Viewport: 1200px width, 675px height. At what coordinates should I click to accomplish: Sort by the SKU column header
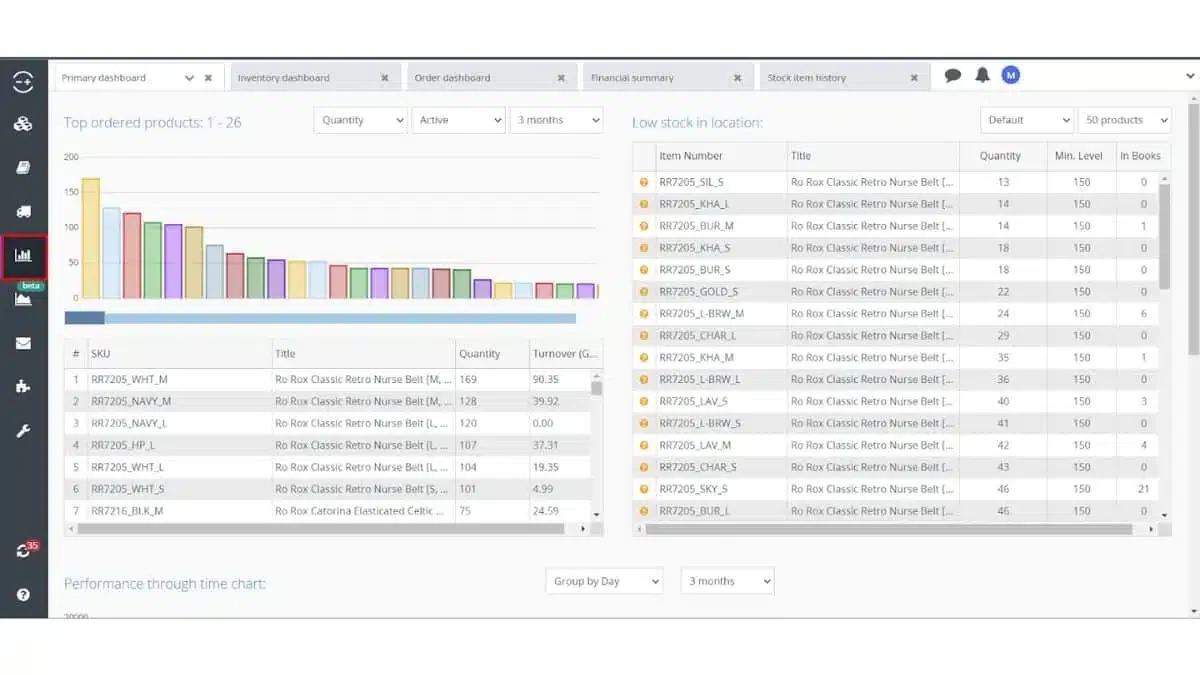pos(178,354)
